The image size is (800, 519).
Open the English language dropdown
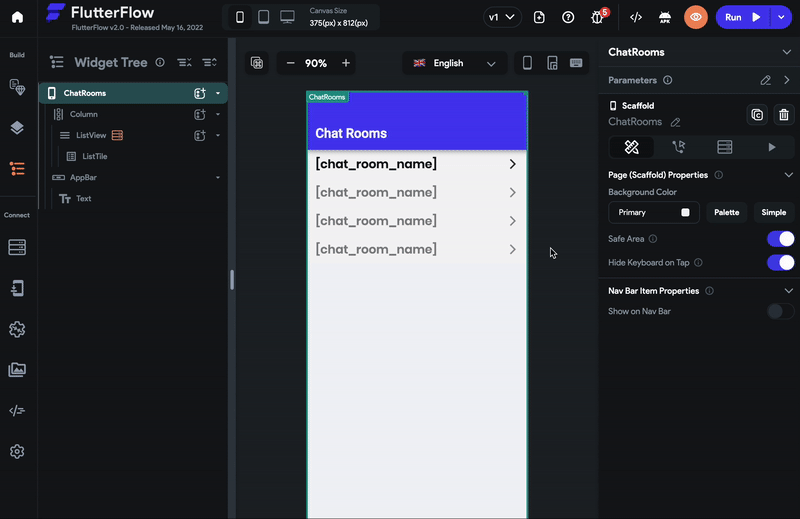[454, 63]
